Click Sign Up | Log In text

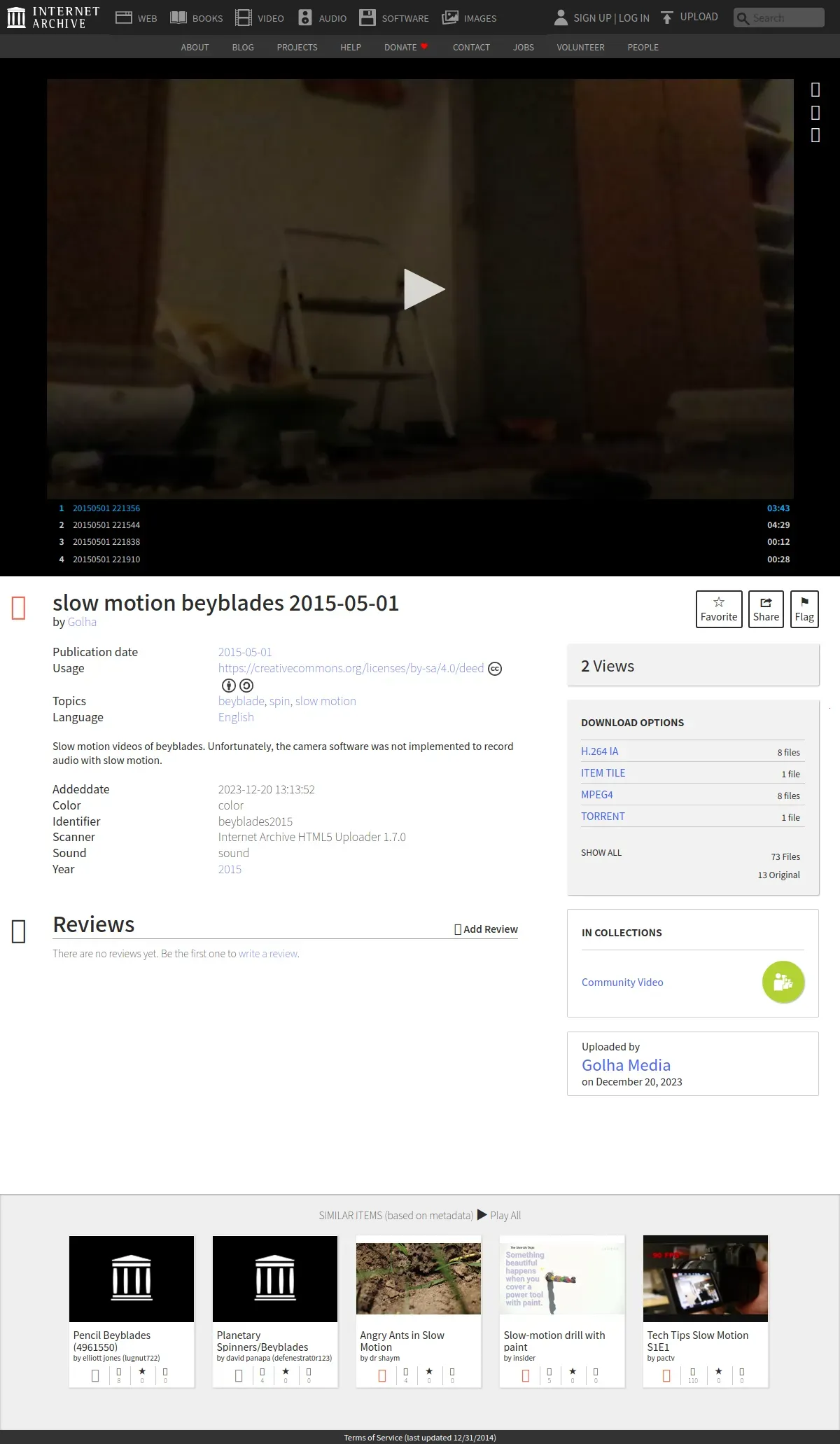point(611,18)
